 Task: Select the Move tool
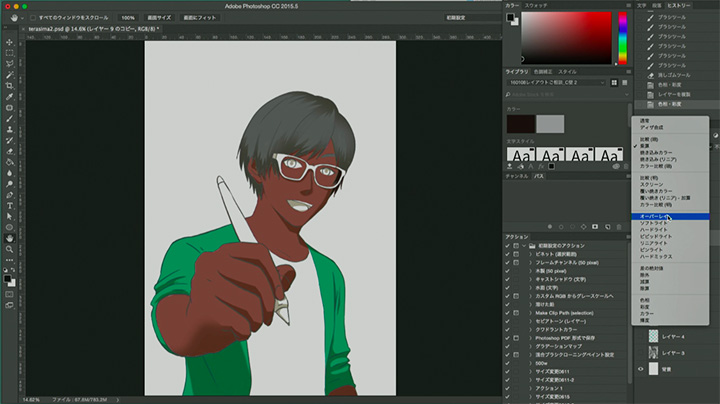(9, 42)
